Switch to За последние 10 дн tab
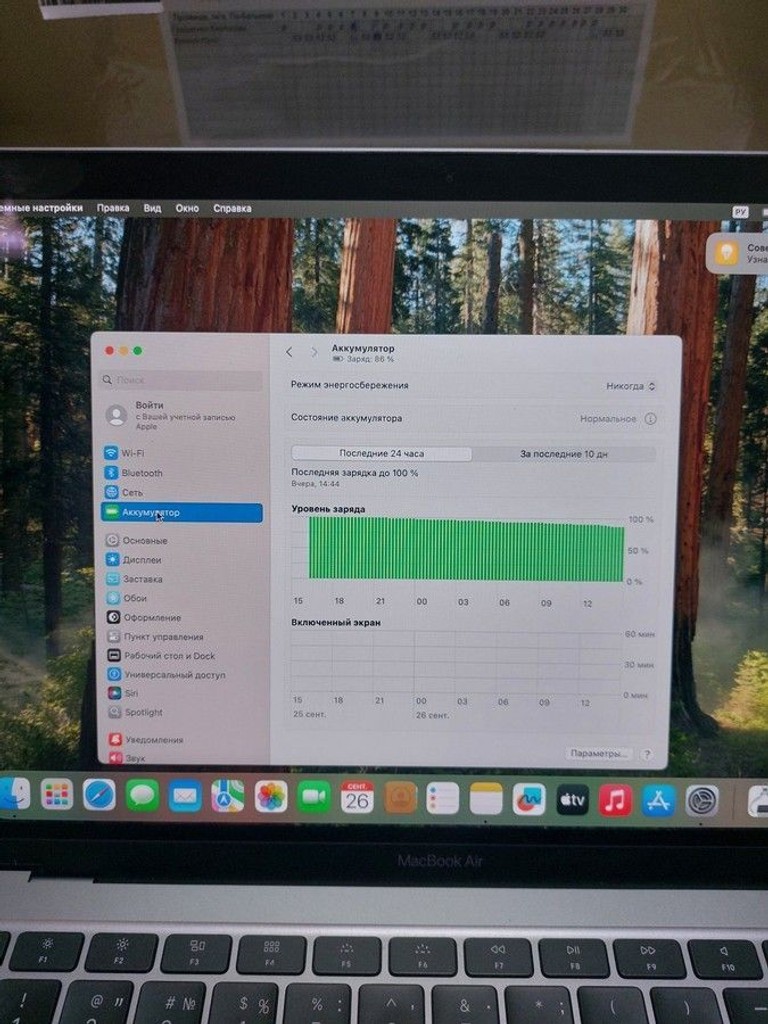The image size is (768, 1024). pos(564,454)
